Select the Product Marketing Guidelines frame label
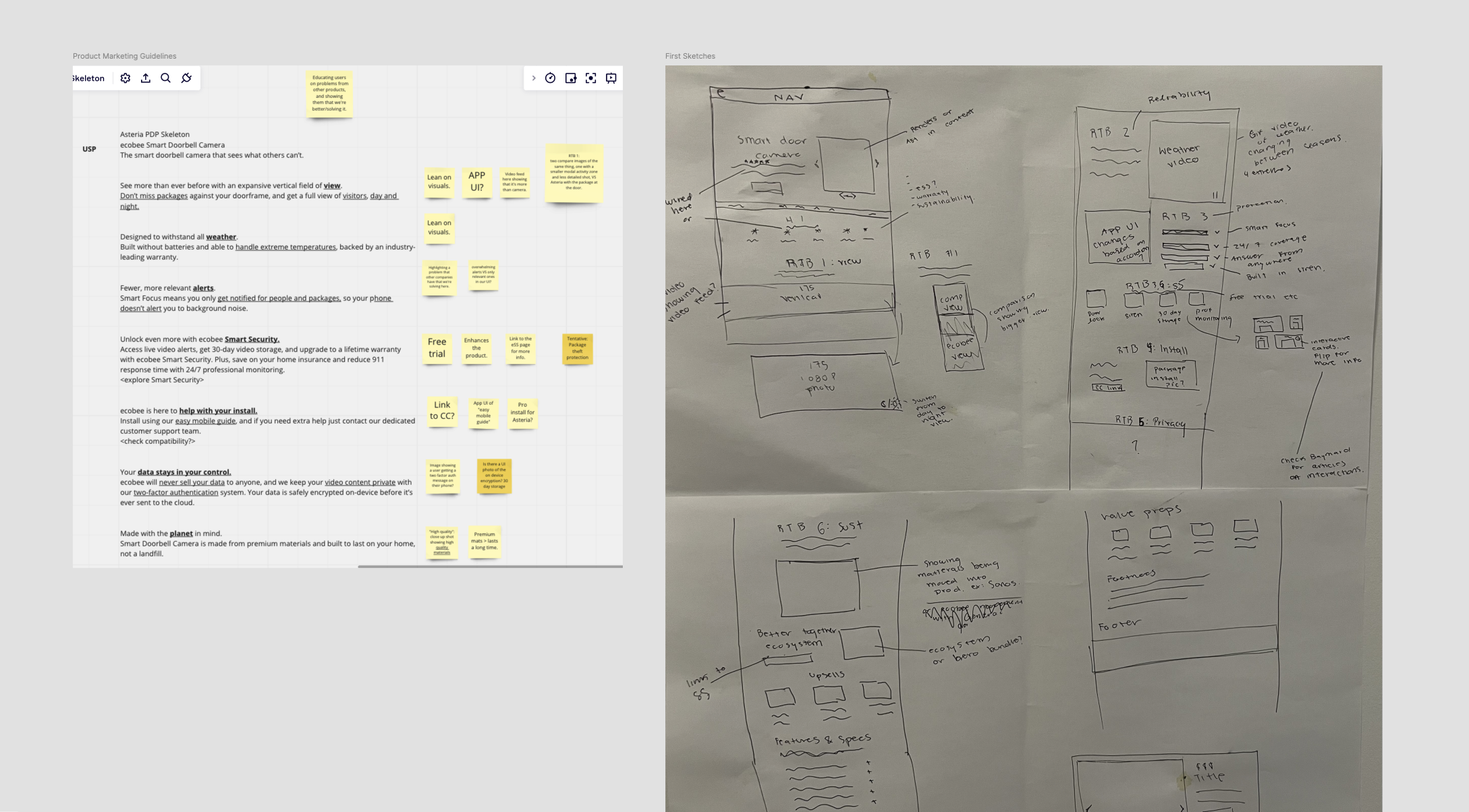The height and width of the screenshot is (812, 1469). (124, 56)
